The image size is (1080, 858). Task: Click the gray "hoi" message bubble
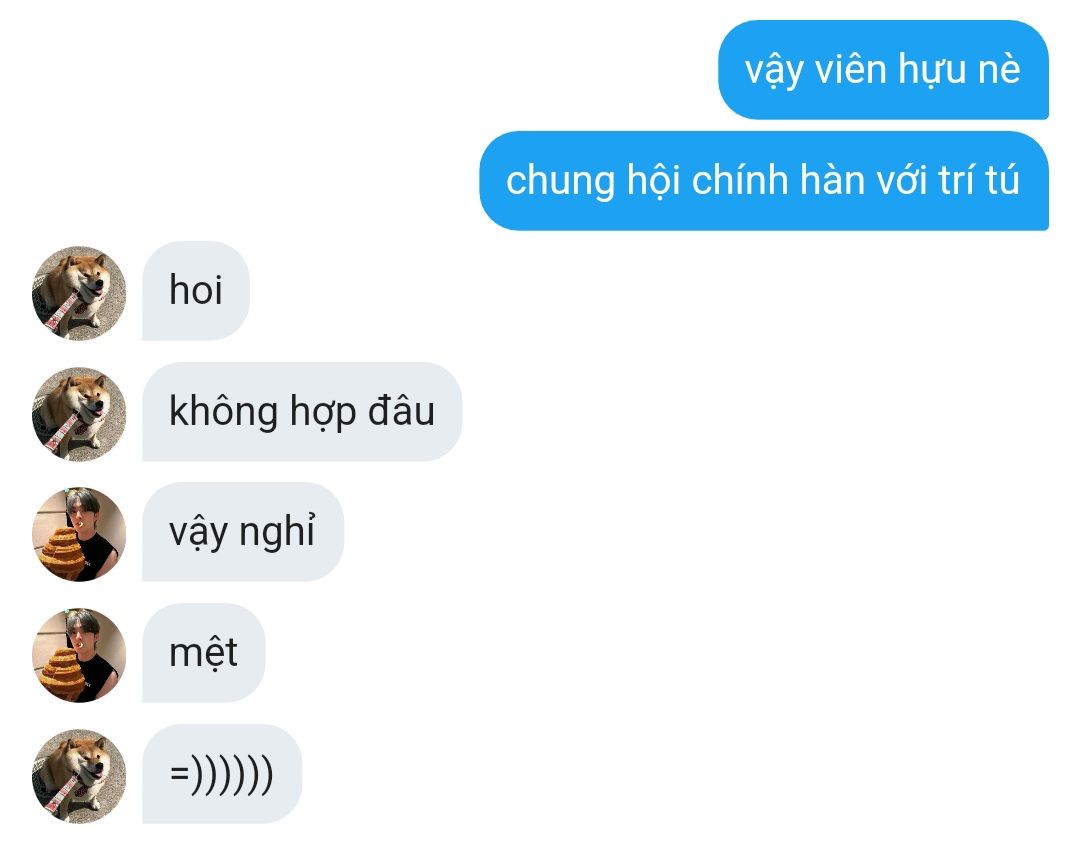pyautogui.click(x=196, y=291)
